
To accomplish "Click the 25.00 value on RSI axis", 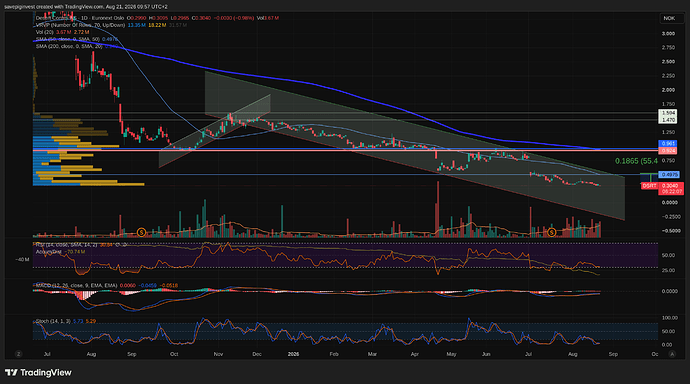I will (668, 270).
